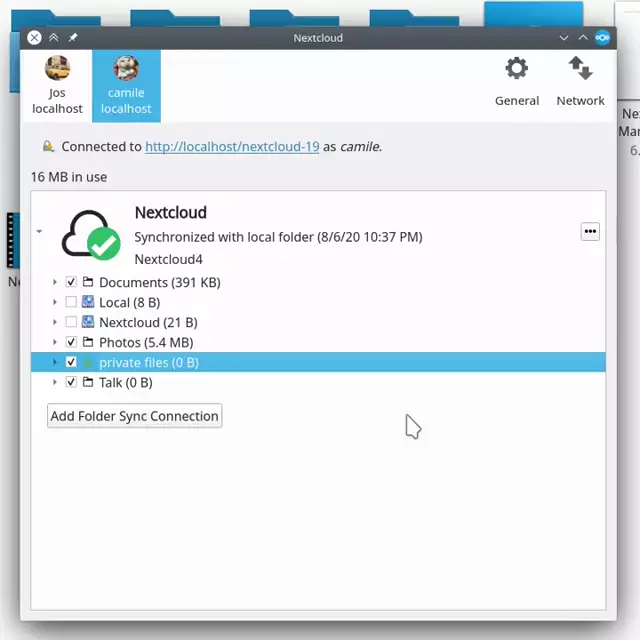The image size is (640, 640).
Task: Select private files (0 B) row
Action: (318, 362)
